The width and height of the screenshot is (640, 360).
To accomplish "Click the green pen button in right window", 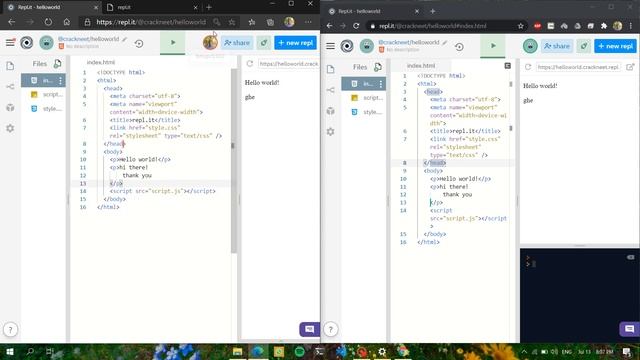I will [584, 46].
